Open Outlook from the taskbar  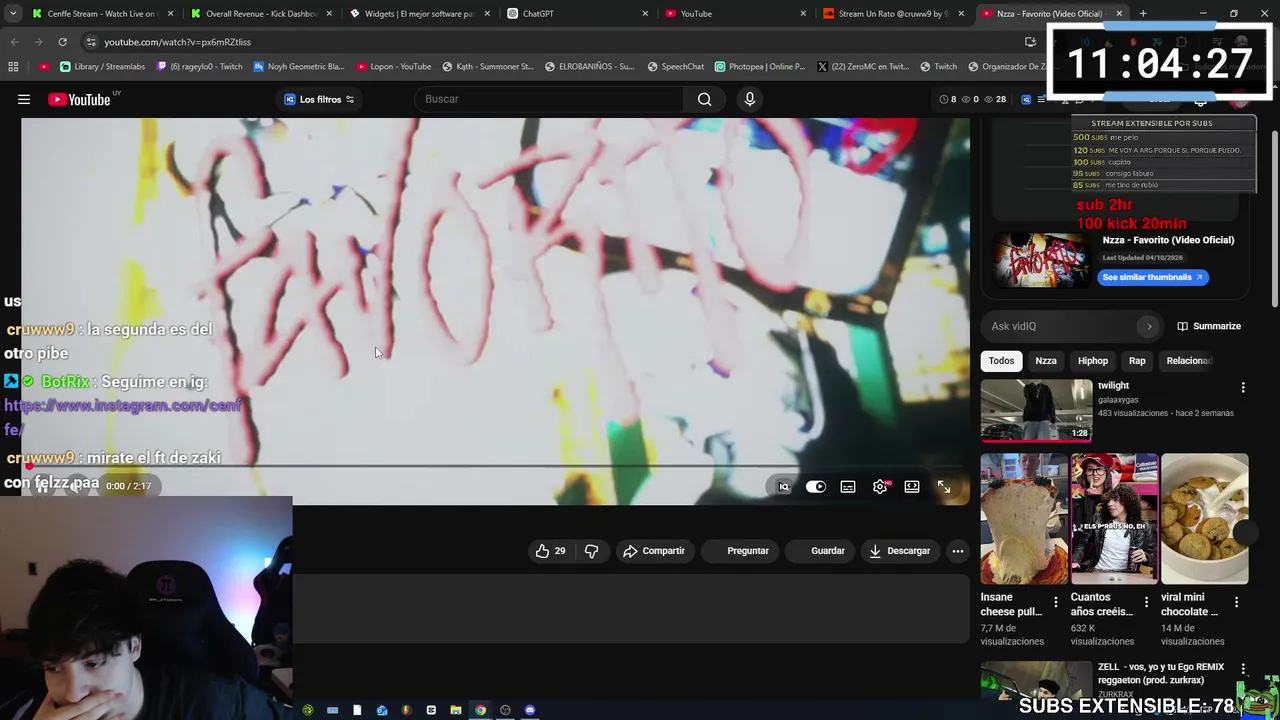(382, 710)
